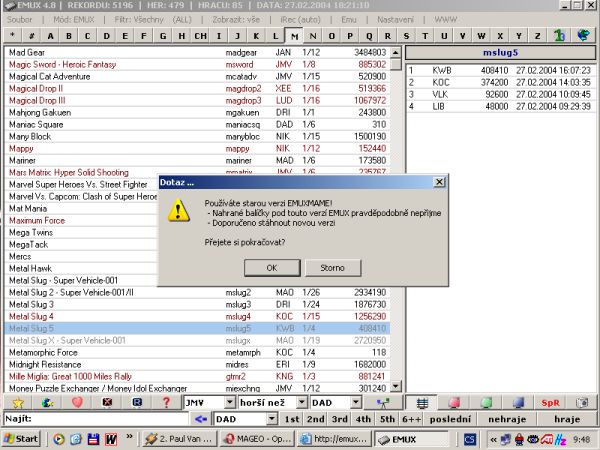Select the Magic Sword - Heroic Fantasy row

coord(197,64)
